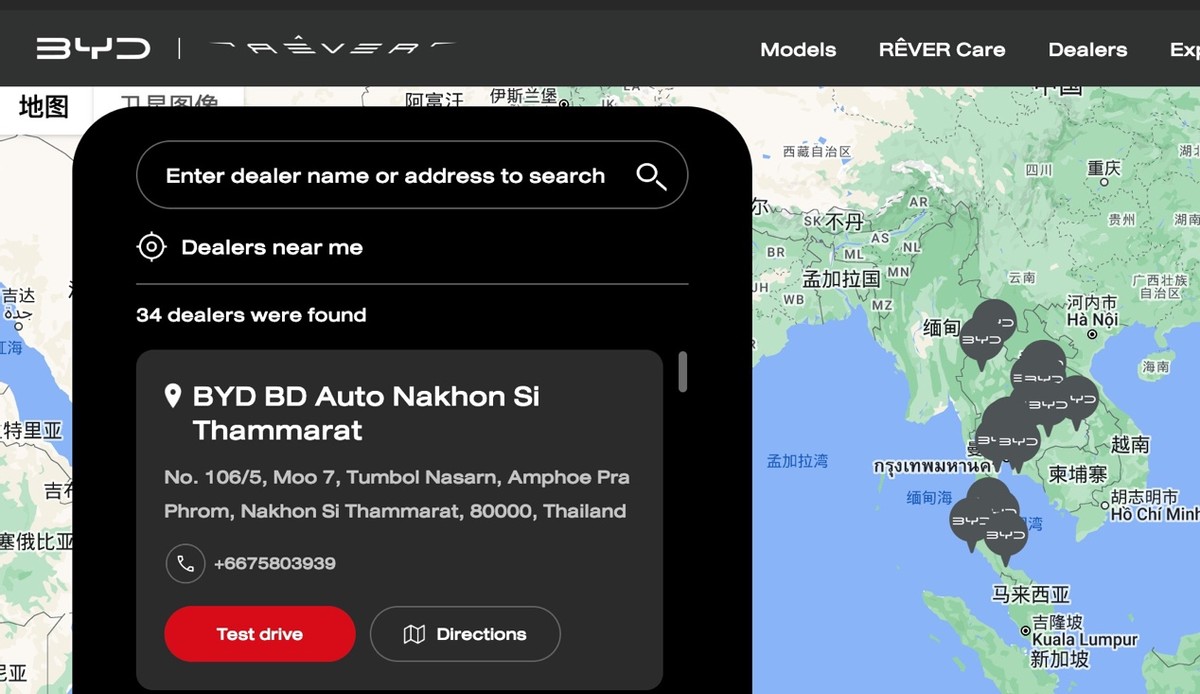Image resolution: width=1200 pixels, height=694 pixels.
Task: Click the magnifier search icon
Action: pyautogui.click(x=651, y=176)
